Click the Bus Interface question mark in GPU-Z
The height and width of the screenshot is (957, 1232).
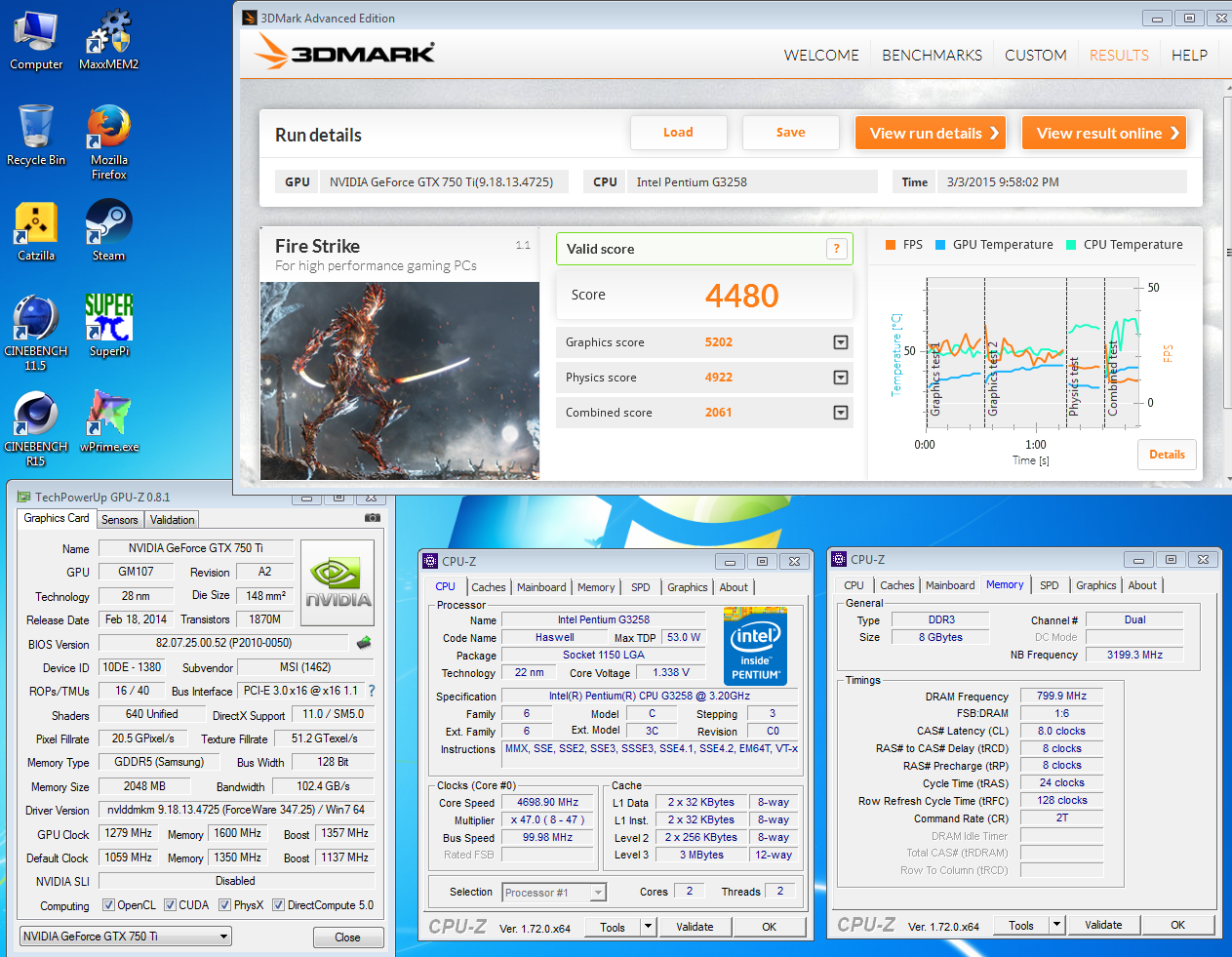click(x=372, y=691)
